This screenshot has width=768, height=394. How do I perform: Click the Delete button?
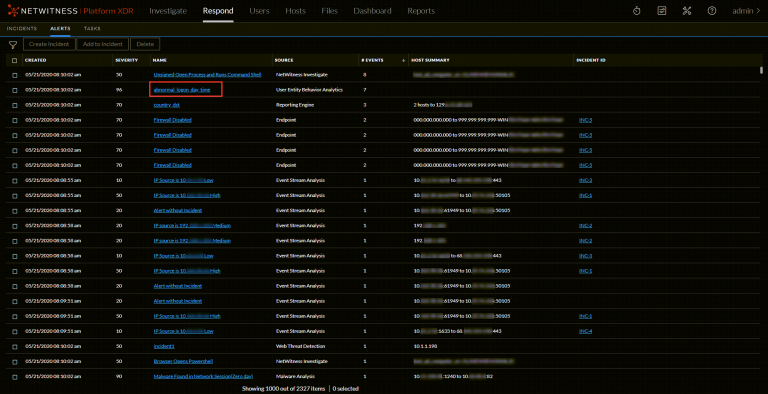(x=145, y=44)
